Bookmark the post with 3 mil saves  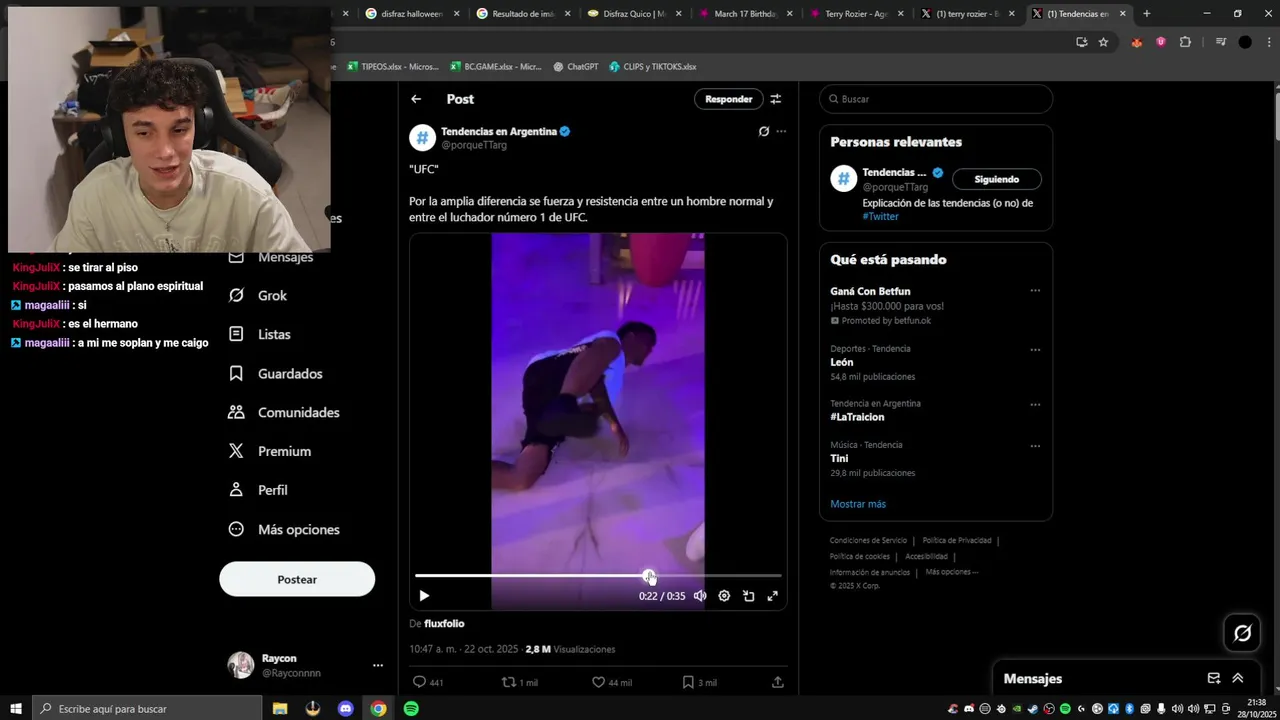click(699, 682)
